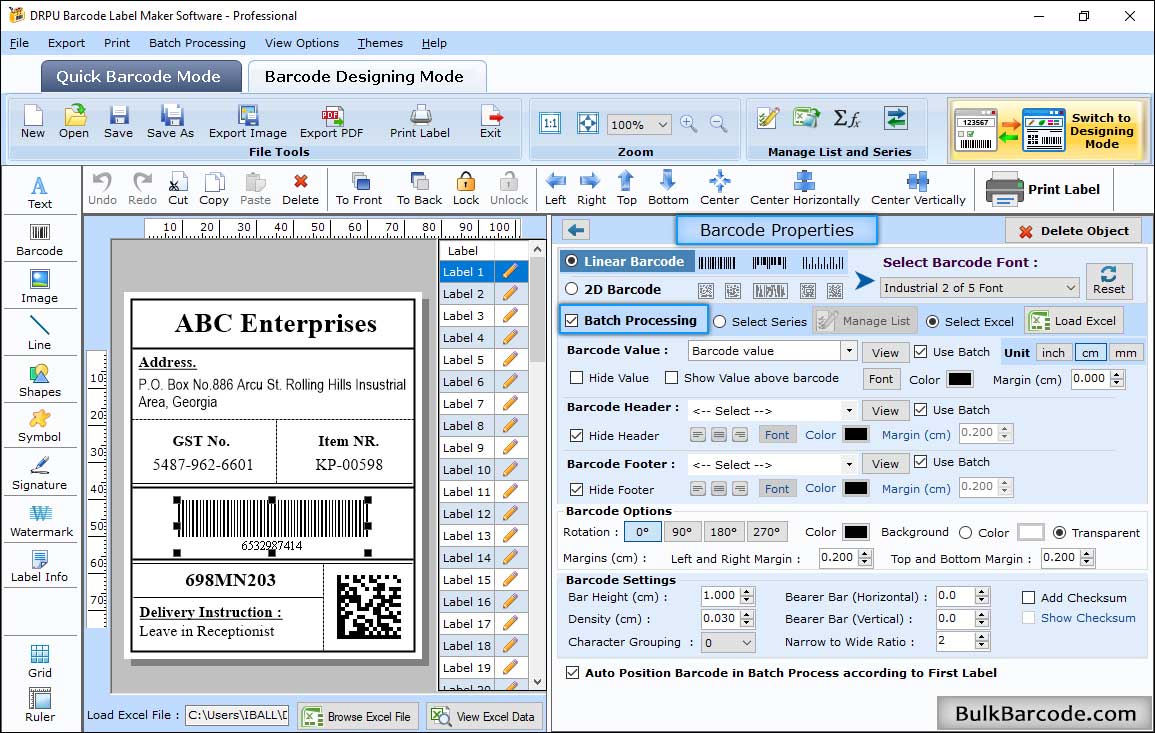Select the Symbol tool
This screenshot has height=733, width=1155.
coord(40,426)
